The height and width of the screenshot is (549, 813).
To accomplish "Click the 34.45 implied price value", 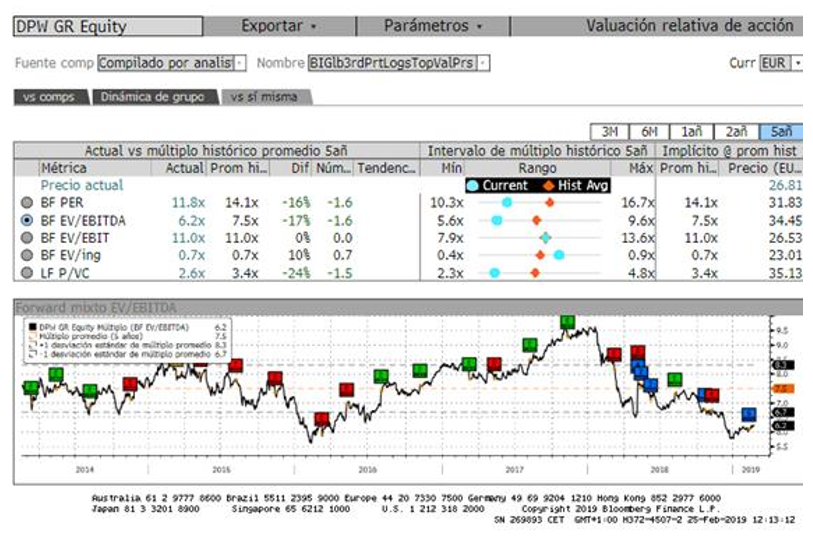I will (785, 220).
